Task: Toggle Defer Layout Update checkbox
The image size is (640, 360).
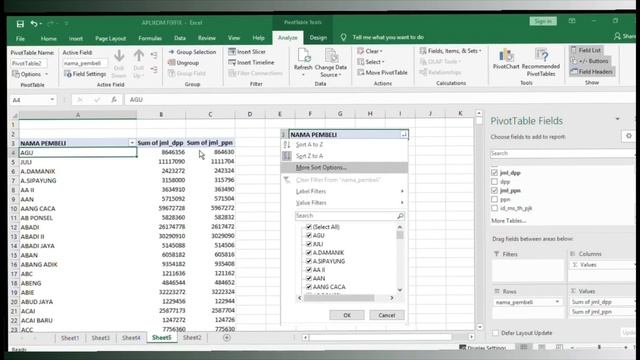Action: (496, 333)
